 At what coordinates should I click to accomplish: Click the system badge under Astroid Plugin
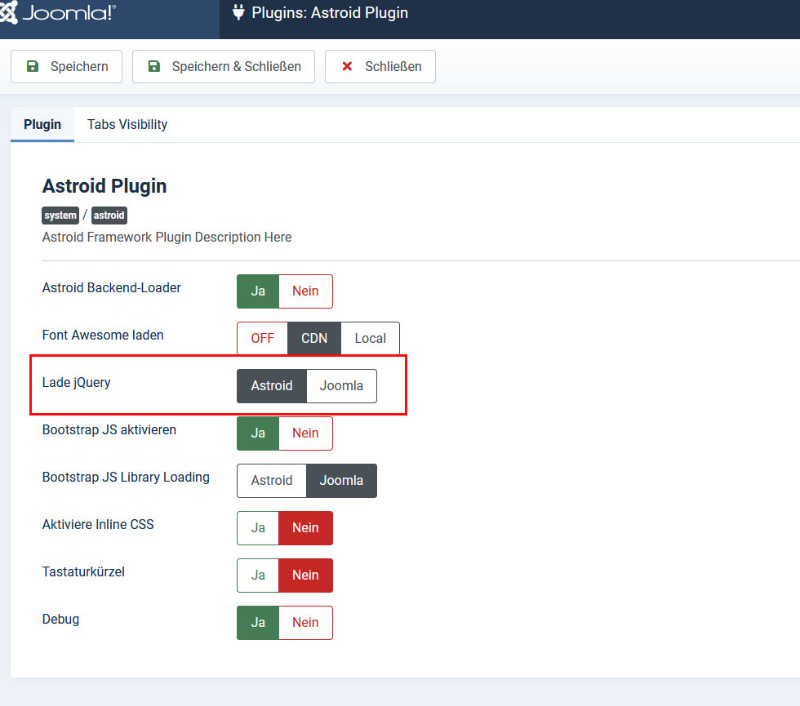coord(60,215)
